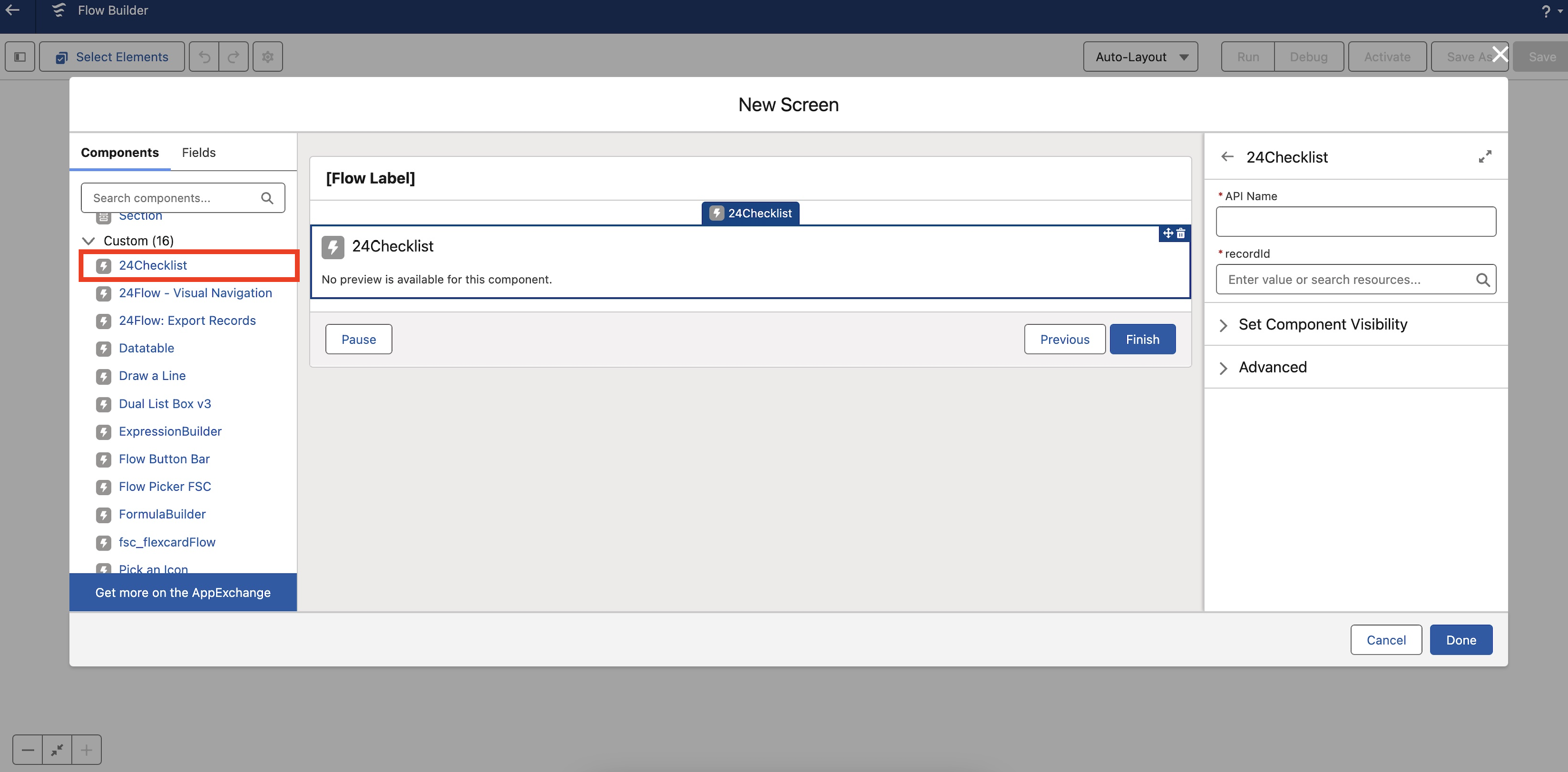Close the New Screen modal with X
1568x772 pixels.
point(1500,54)
